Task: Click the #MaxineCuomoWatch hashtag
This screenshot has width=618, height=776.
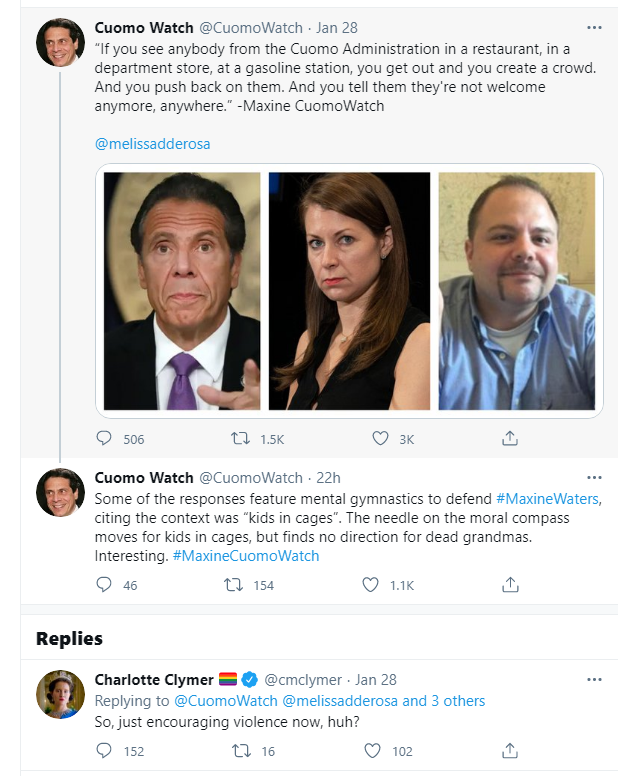Action: pyautogui.click(x=246, y=555)
